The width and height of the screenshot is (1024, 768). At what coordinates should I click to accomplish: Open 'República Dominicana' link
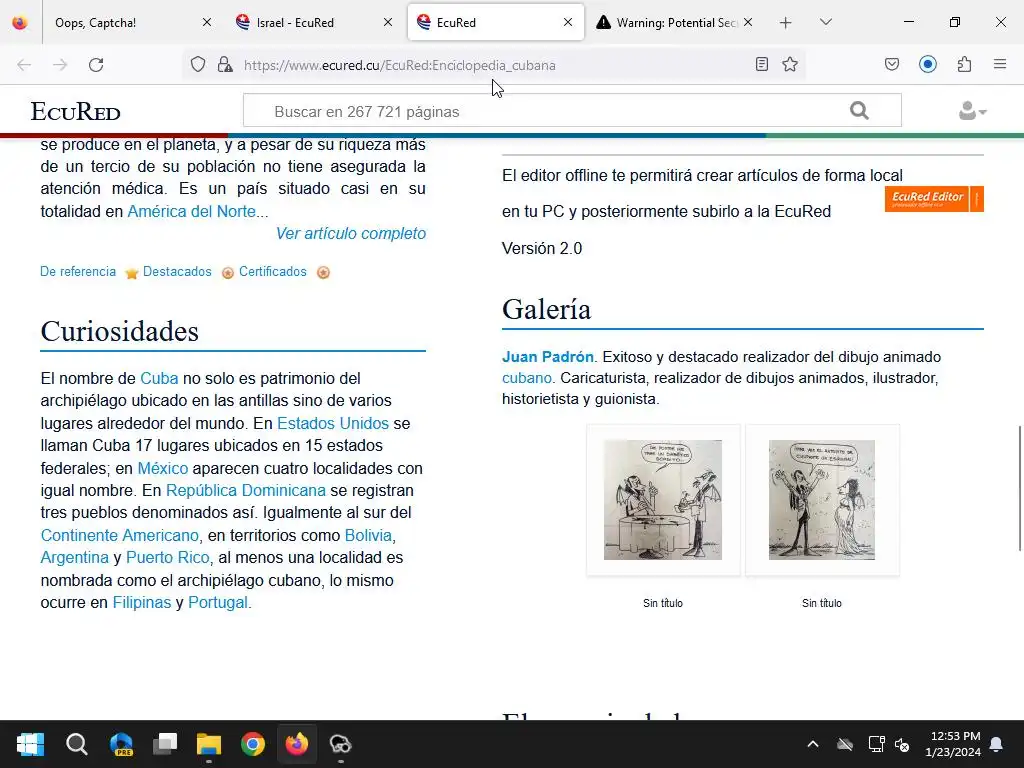(x=246, y=490)
